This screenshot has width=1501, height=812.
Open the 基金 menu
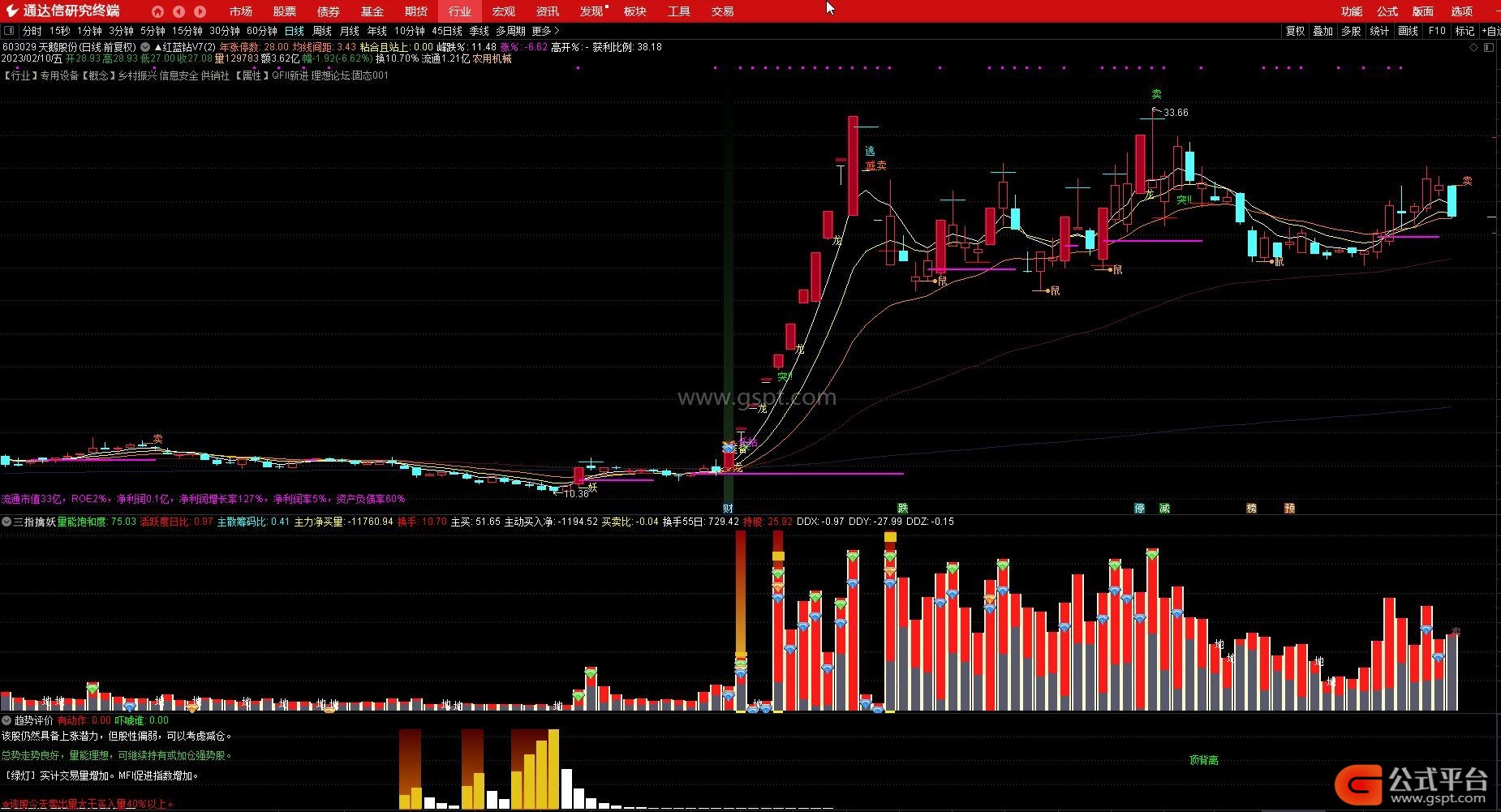(x=372, y=11)
